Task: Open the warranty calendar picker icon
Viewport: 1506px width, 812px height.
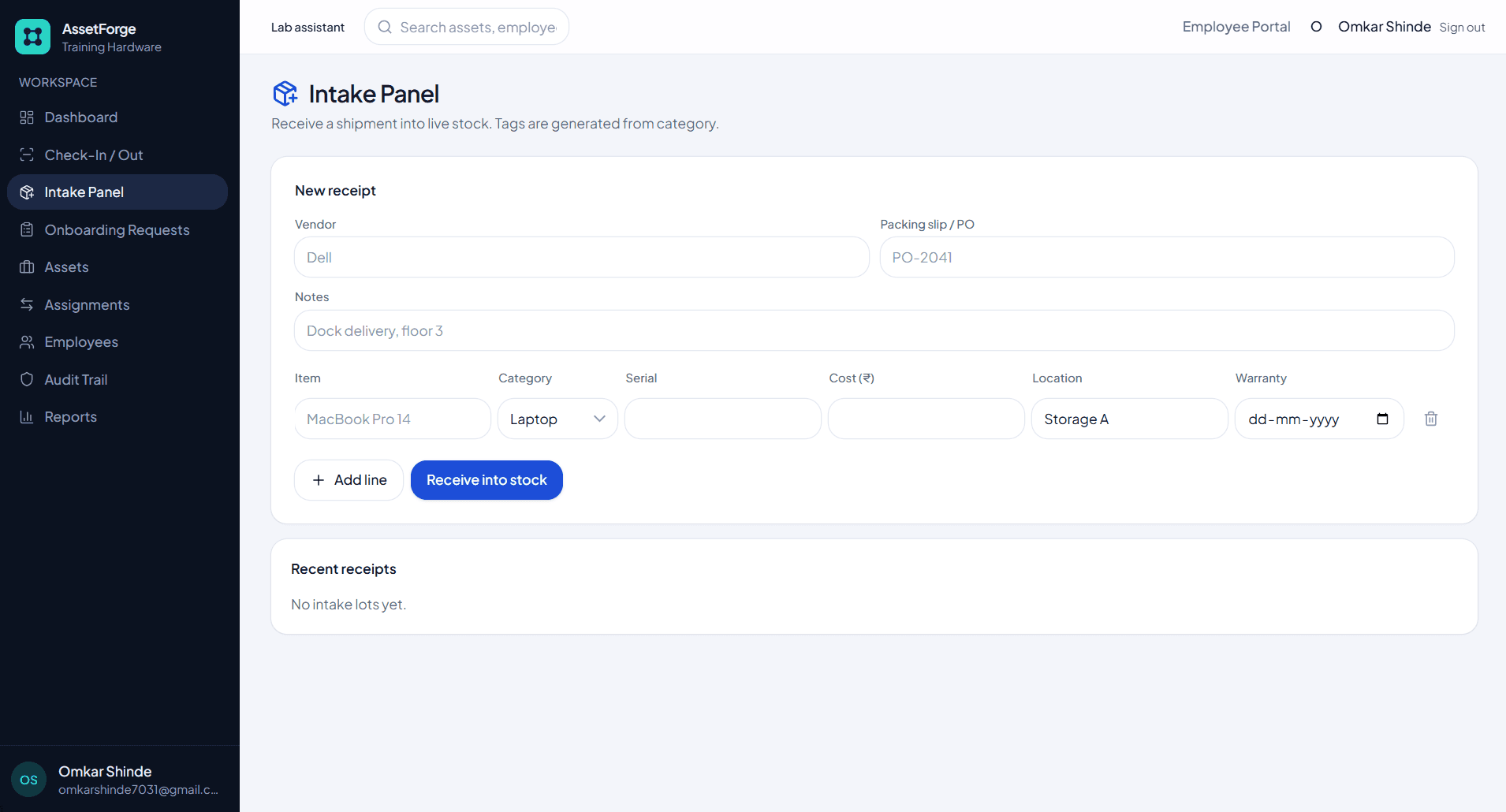Action: pos(1382,419)
